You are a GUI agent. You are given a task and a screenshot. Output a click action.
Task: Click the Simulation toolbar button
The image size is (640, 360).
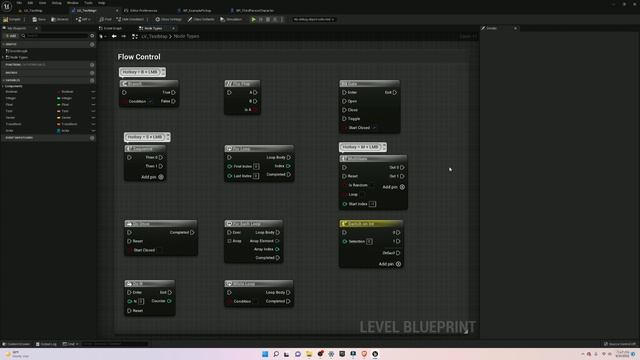[x=231, y=19]
